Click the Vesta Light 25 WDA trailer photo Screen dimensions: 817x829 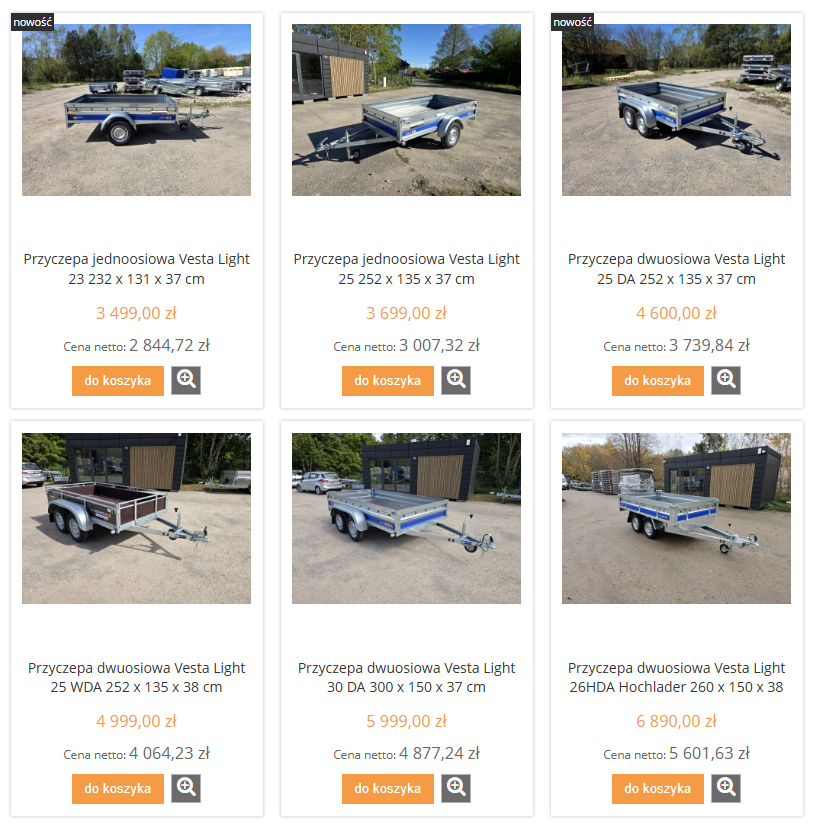click(136, 518)
